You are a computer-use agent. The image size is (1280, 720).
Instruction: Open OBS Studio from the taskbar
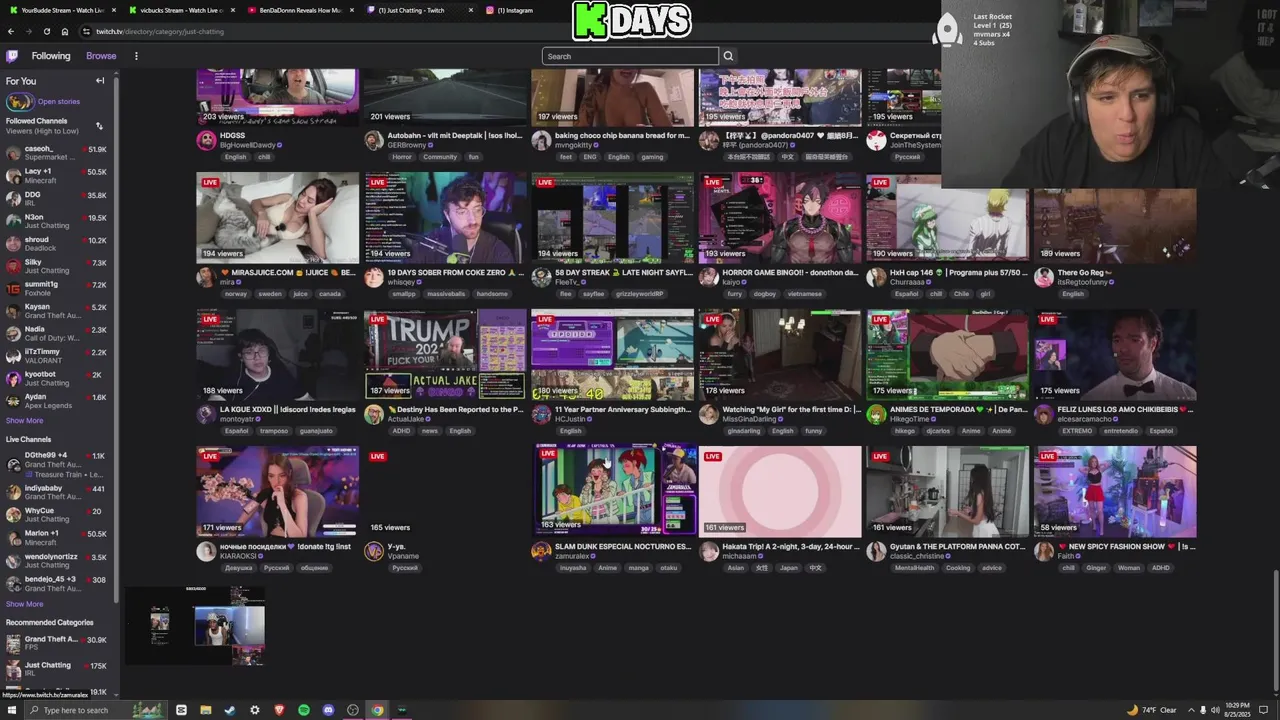(353, 710)
